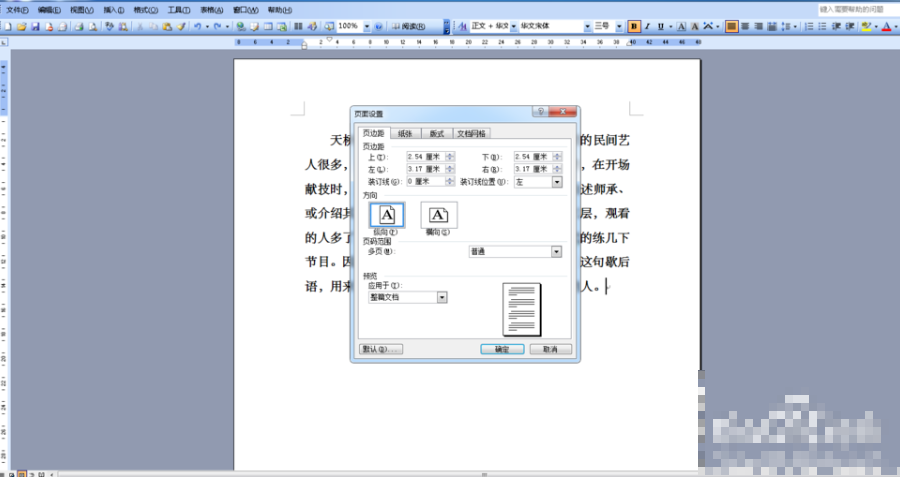This screenshot has width=900, height=477.
Task: Switch to the 版式 tab
Action: click(437, 134)
